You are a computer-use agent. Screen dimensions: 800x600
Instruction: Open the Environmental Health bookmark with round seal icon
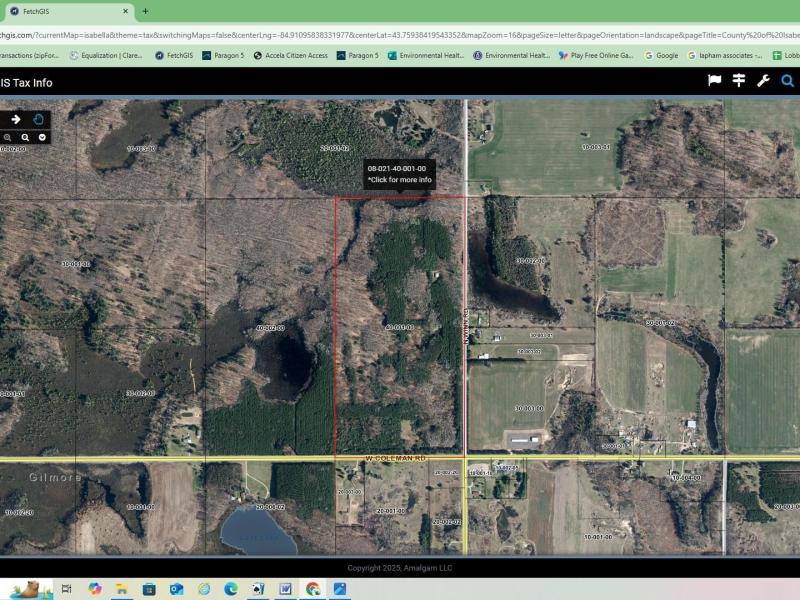click(x=511, y=55)
